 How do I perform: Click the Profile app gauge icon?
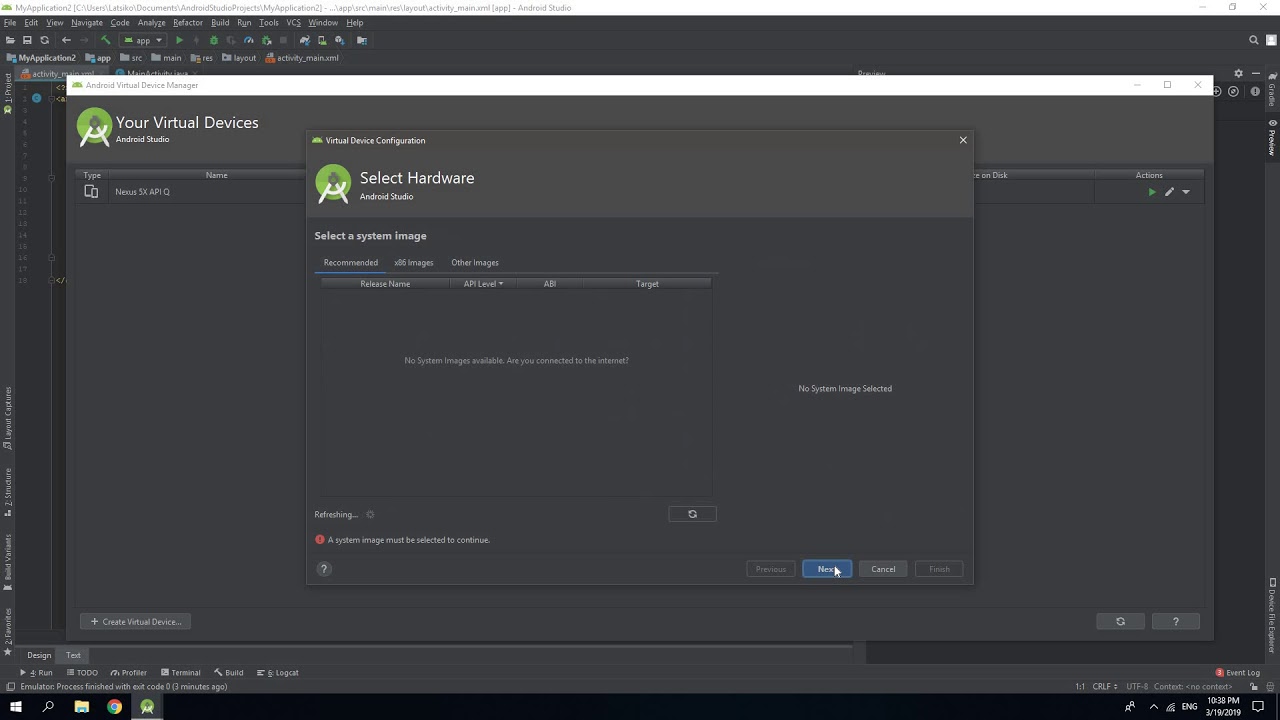[249, 40]
